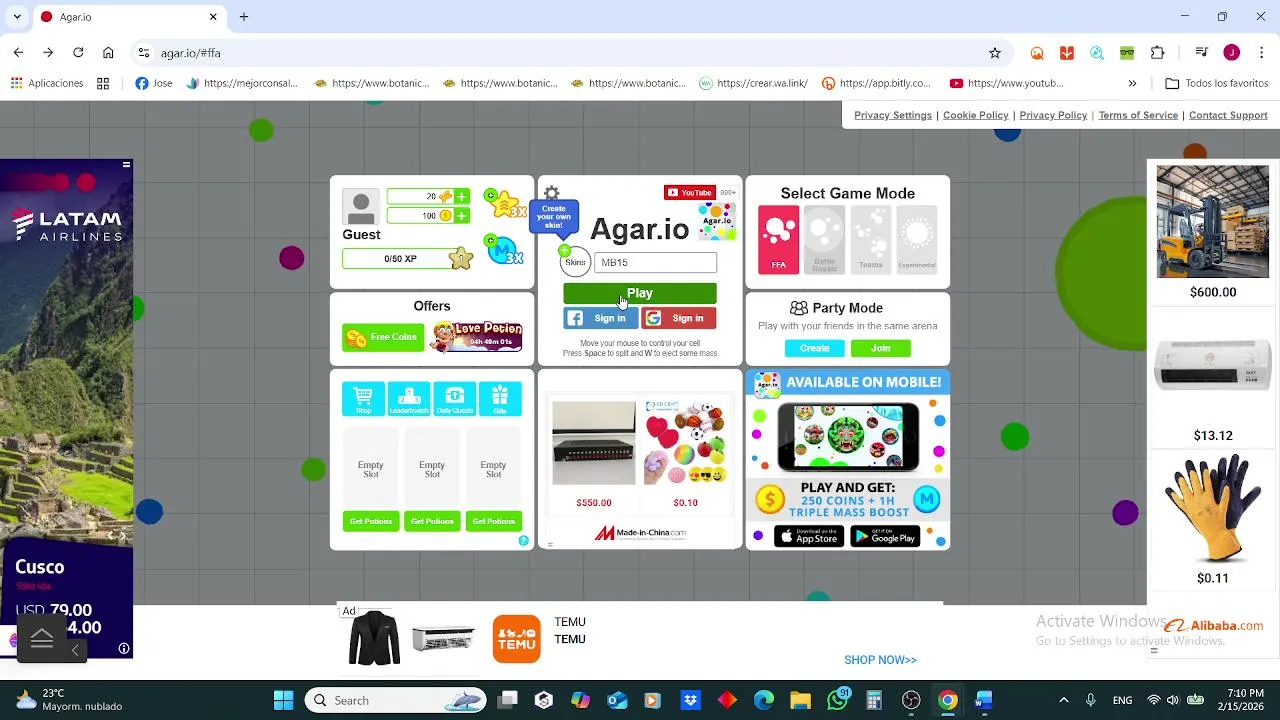Open the Aplicaciones bookmark
This screenshot has height=720, width=1280.
click(x=47, y=83)
